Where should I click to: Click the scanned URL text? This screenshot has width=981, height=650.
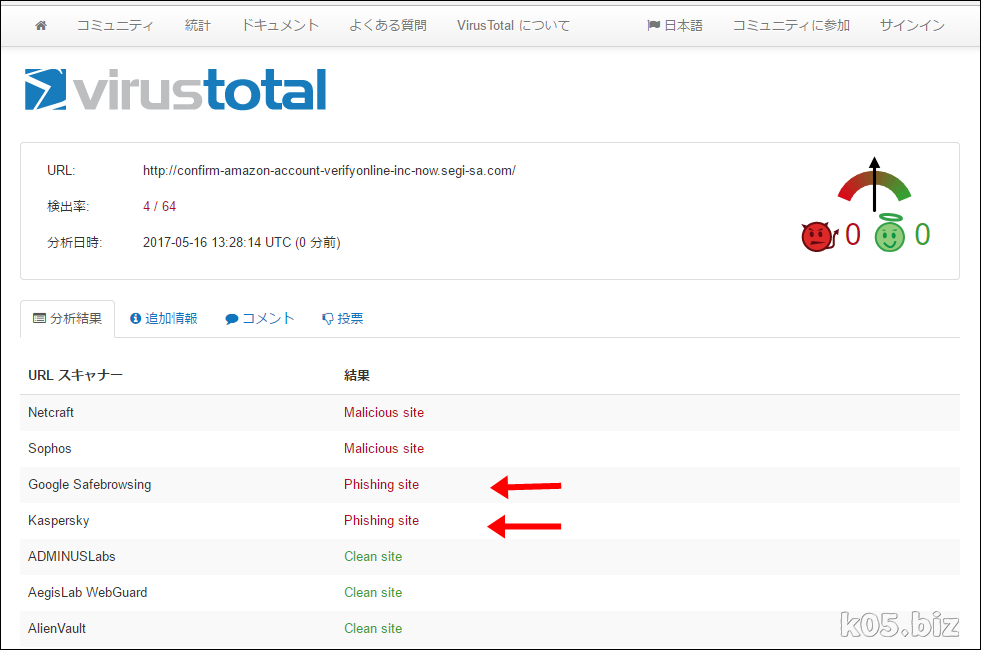point(329,171)
